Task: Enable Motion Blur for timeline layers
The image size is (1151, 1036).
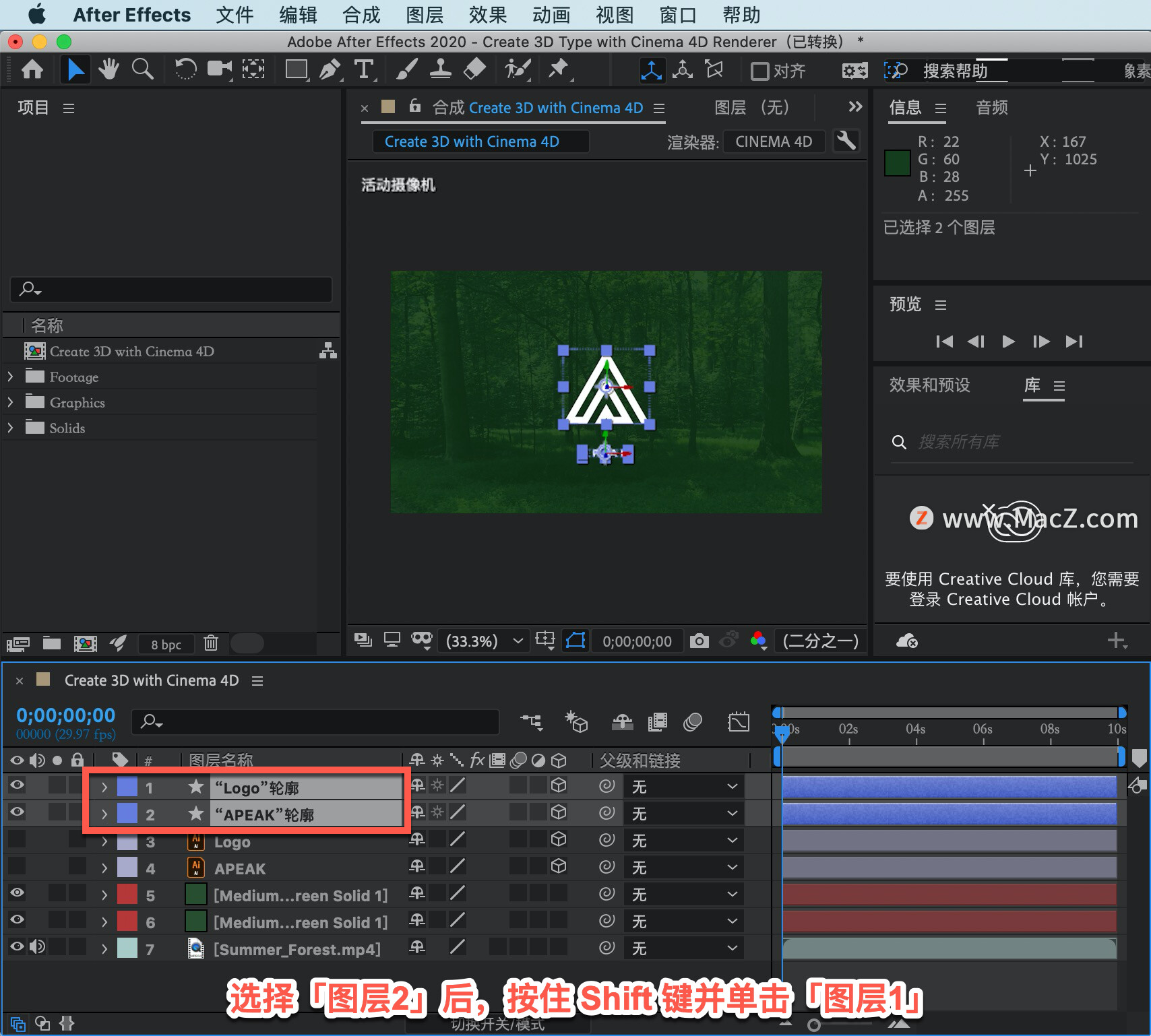Action: (x=693, y=722)
